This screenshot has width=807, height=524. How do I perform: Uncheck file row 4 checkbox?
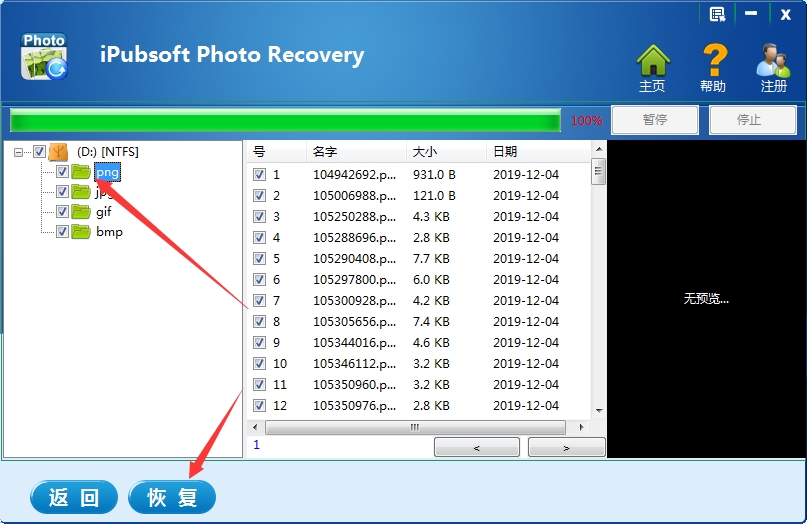259,238
